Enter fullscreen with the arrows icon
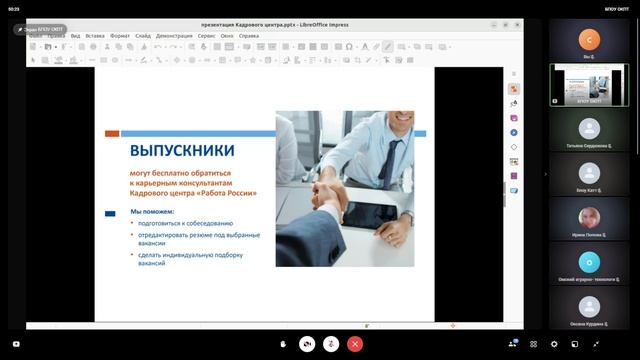Screen dimensions: 640x360 [x=596, y=344]
